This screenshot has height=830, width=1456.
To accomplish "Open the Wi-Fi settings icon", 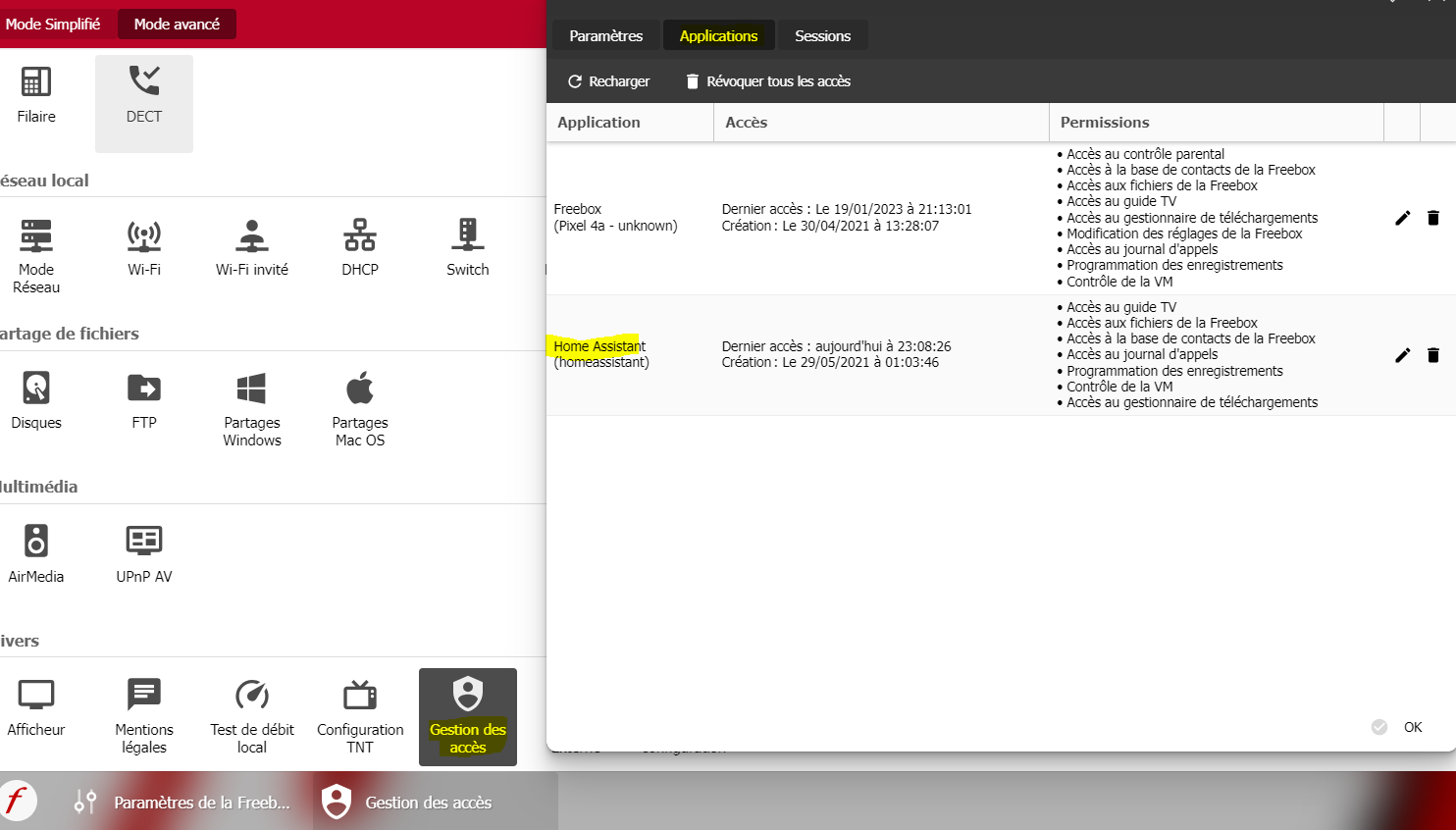I will [x=144, y=248].
